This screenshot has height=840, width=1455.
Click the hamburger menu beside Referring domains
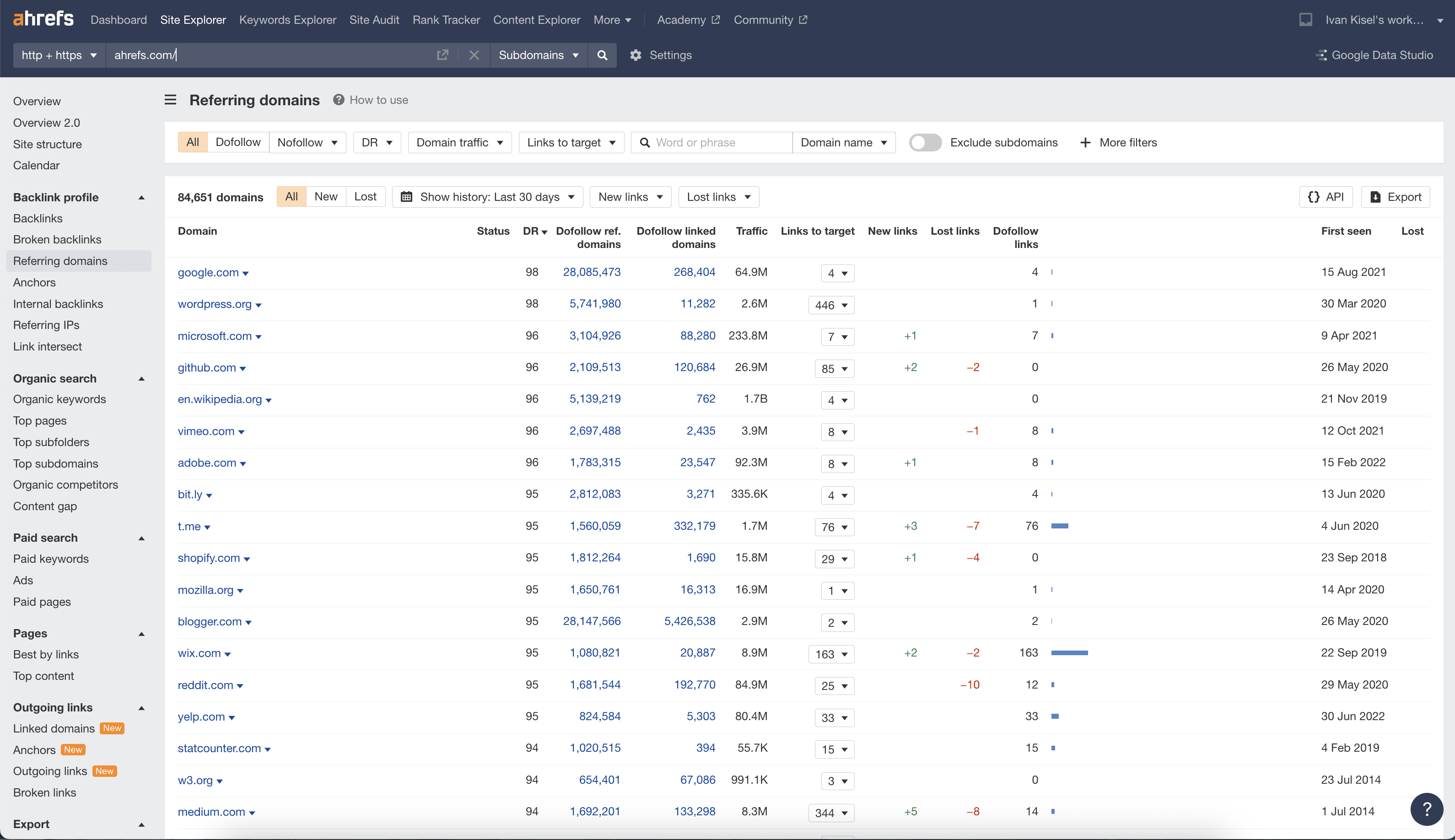[x=170, y=100]
